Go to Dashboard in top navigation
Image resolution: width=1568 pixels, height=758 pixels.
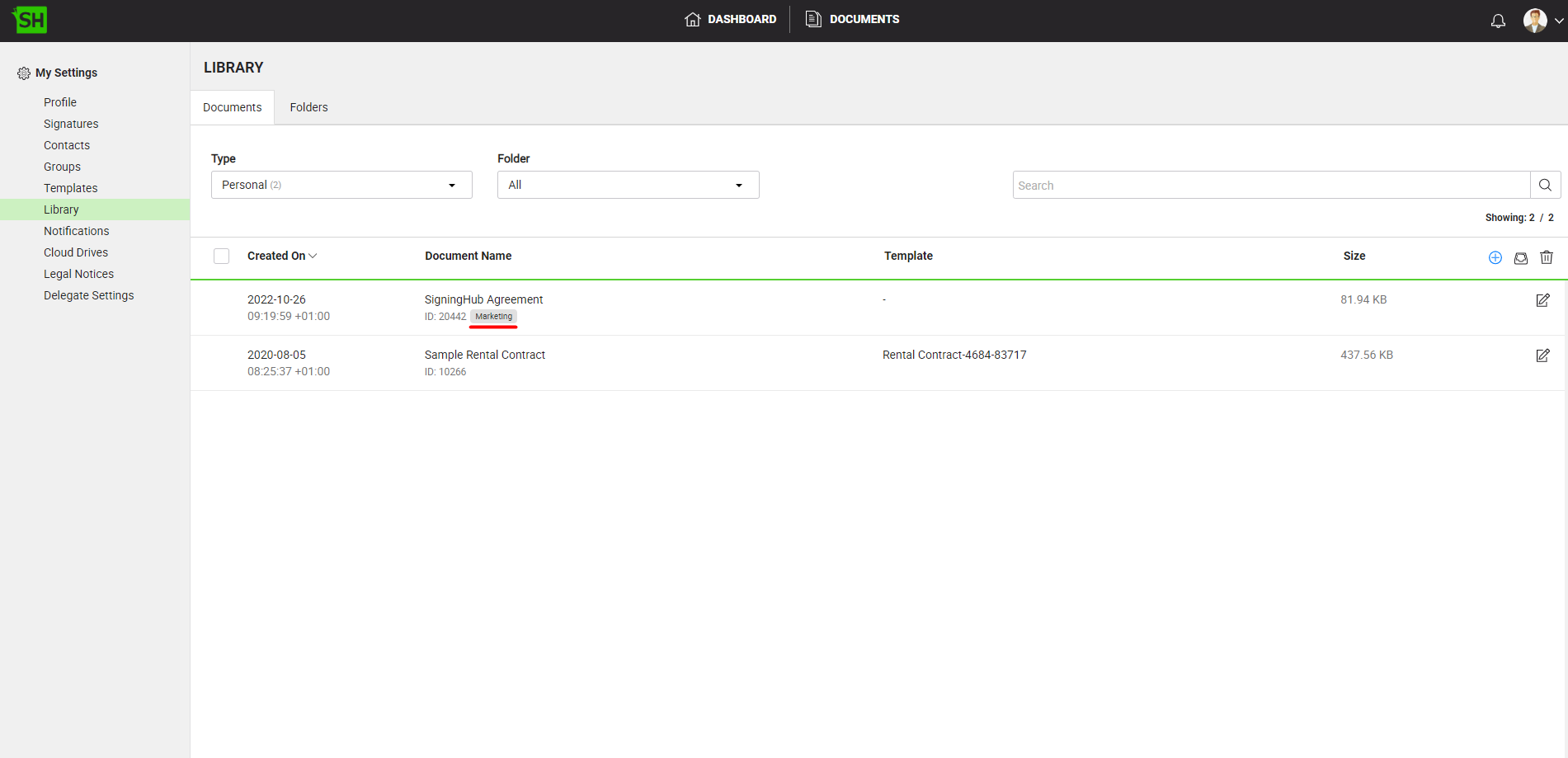[x=731, y=19]
